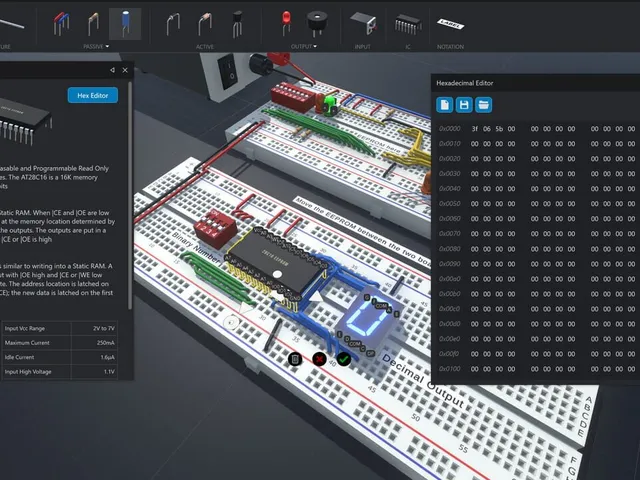Click the trash icon to delete the component
This screenshot has width=640, height=480.
[x=295, y=359]
